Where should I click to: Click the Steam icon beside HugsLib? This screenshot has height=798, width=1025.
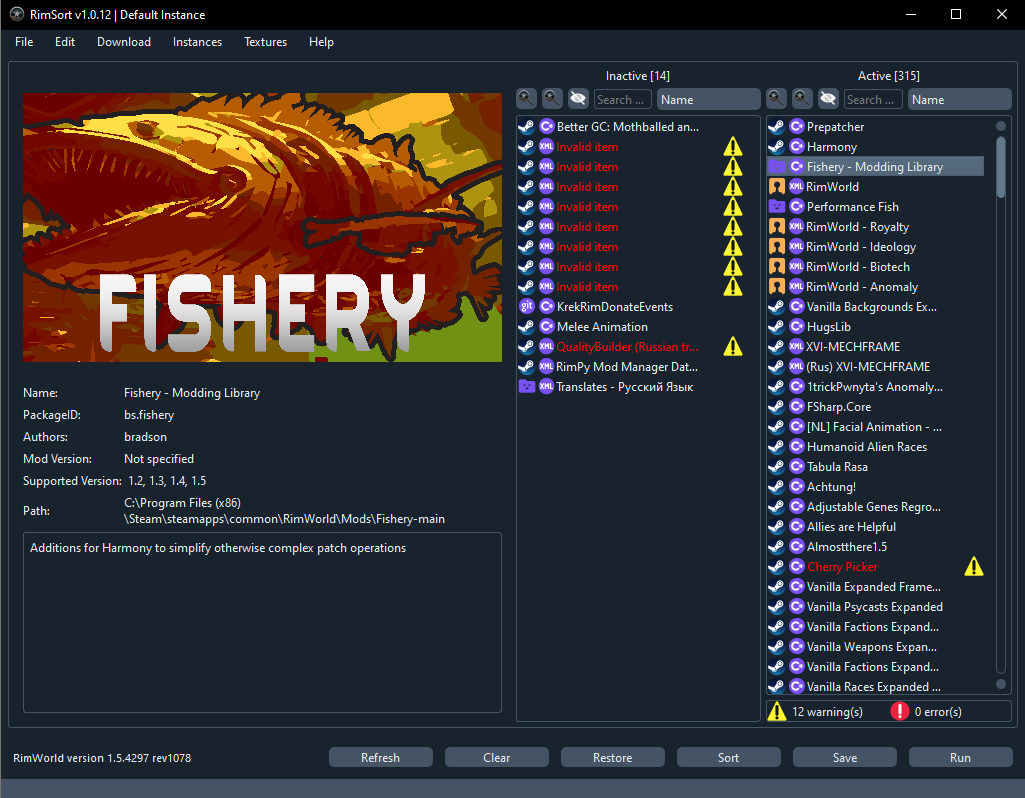[x=776, y=327]
